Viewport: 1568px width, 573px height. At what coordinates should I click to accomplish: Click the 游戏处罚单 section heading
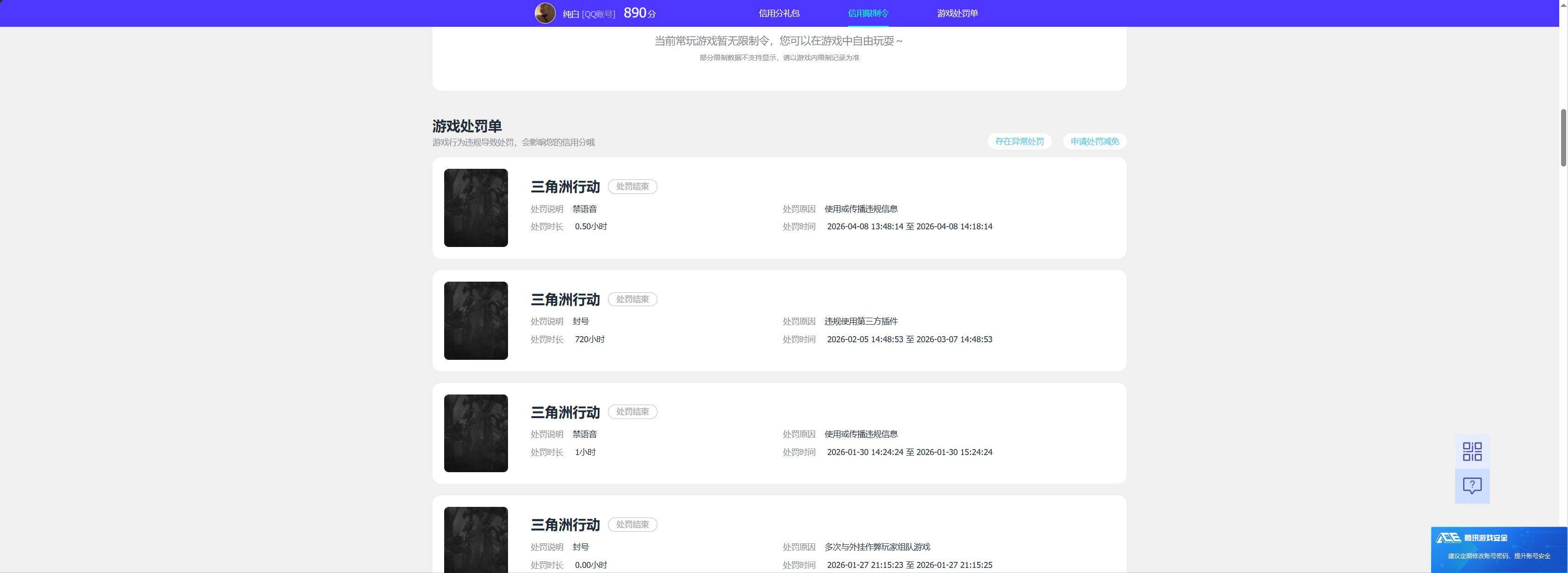click(467, 126)
